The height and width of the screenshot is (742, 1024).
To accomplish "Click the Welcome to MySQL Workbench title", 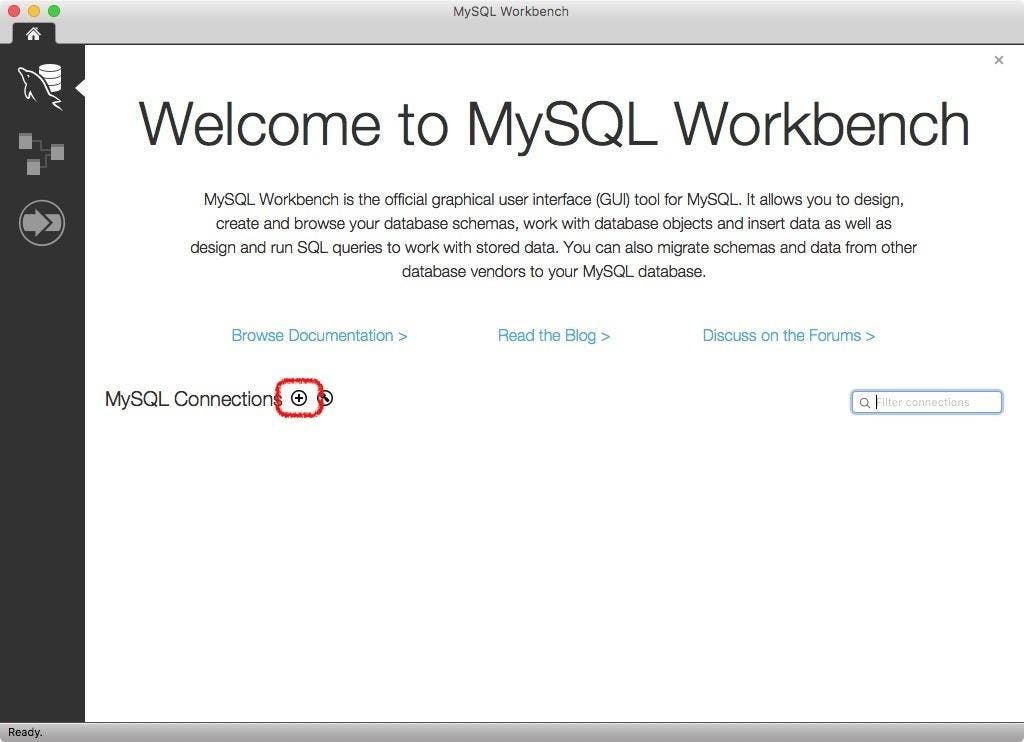I will tap(554, 124).
